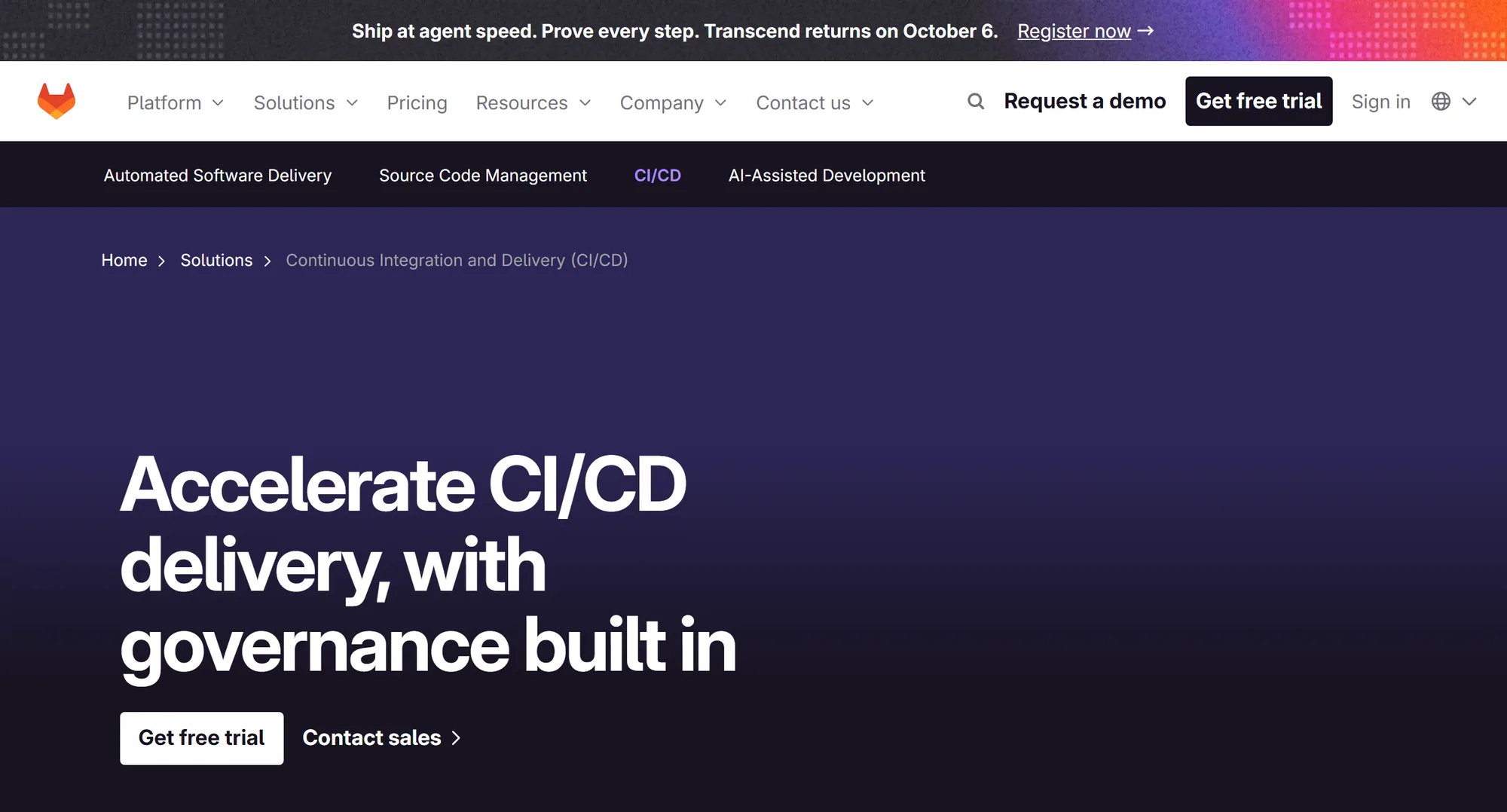Go to Home in breadcrumb

124,260
